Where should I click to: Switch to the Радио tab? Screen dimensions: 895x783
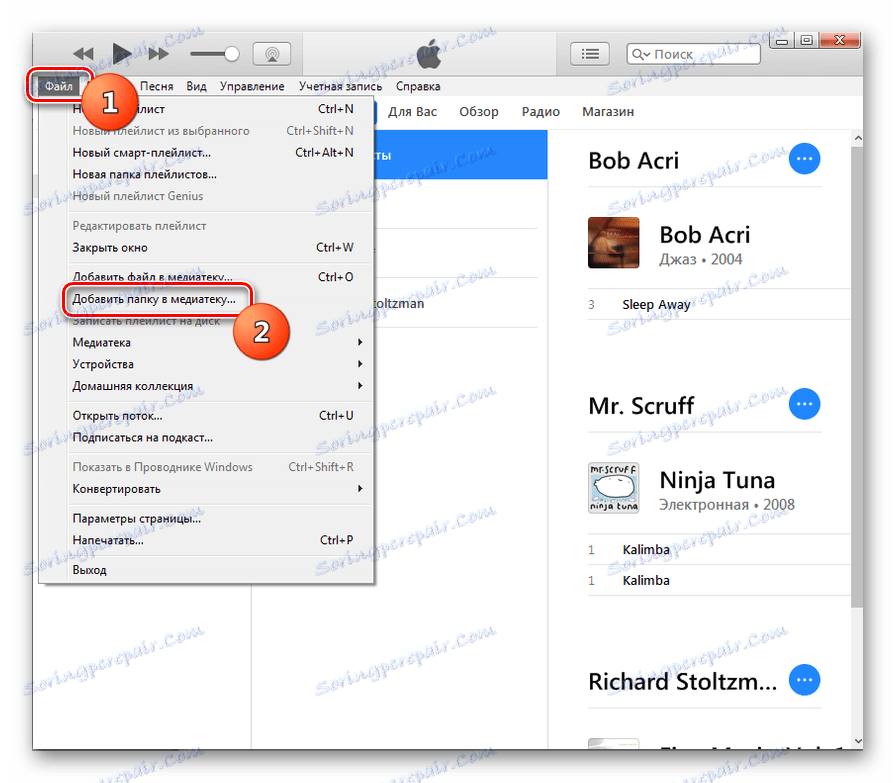[541, 112]
